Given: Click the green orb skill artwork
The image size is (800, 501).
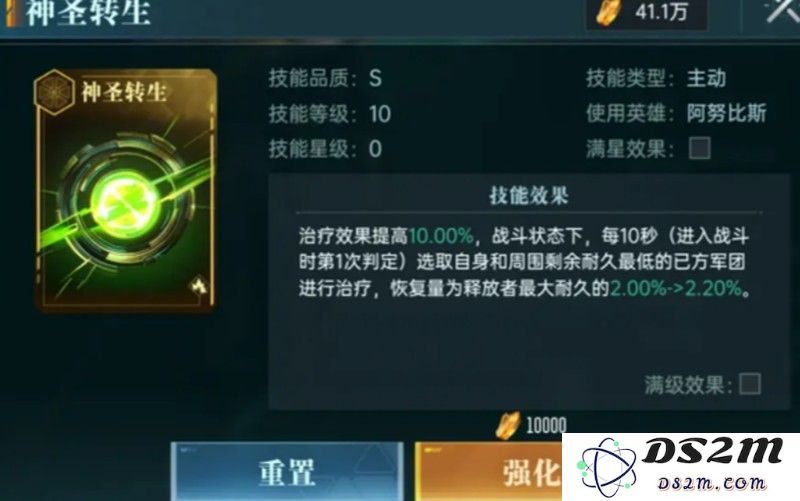Looking at the screenshot, I should pyautogui.click(x=125, y=201).
